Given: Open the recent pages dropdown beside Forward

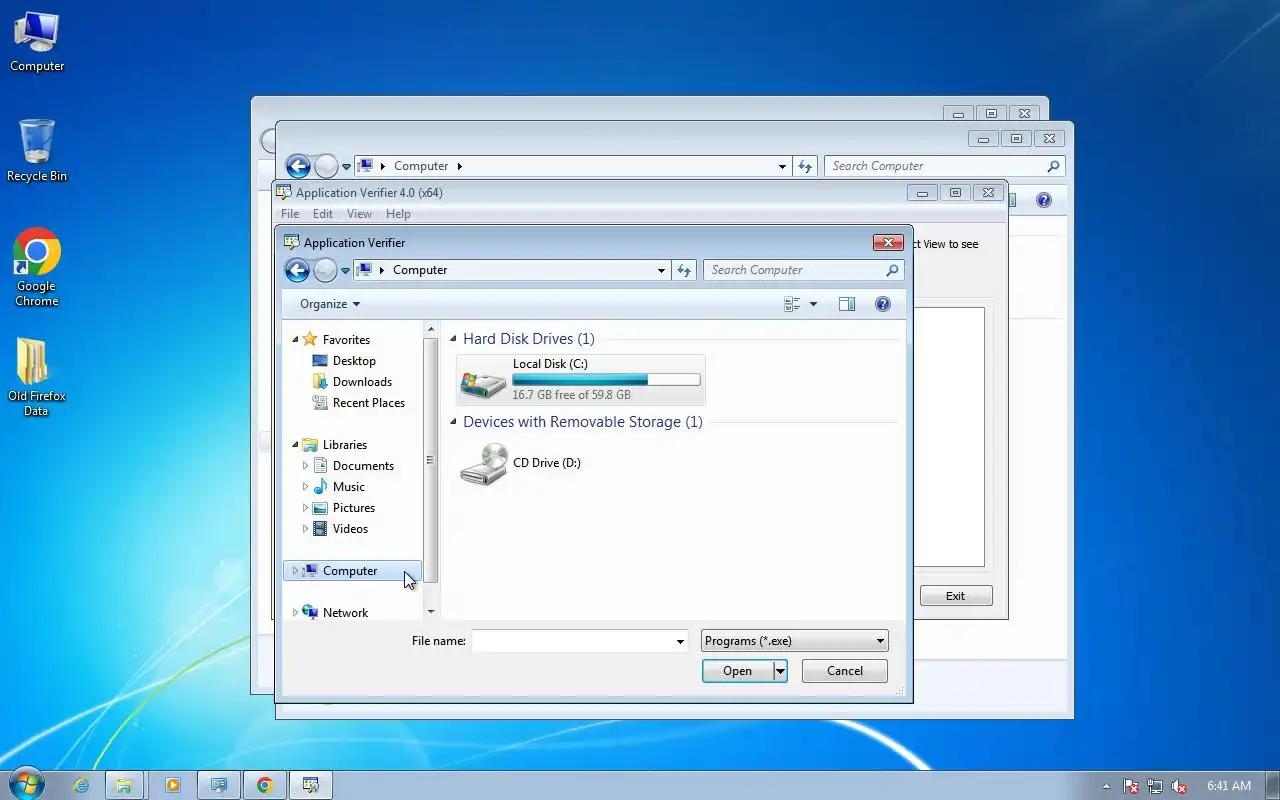Looking at the screenshot, I should pos(346,270).
